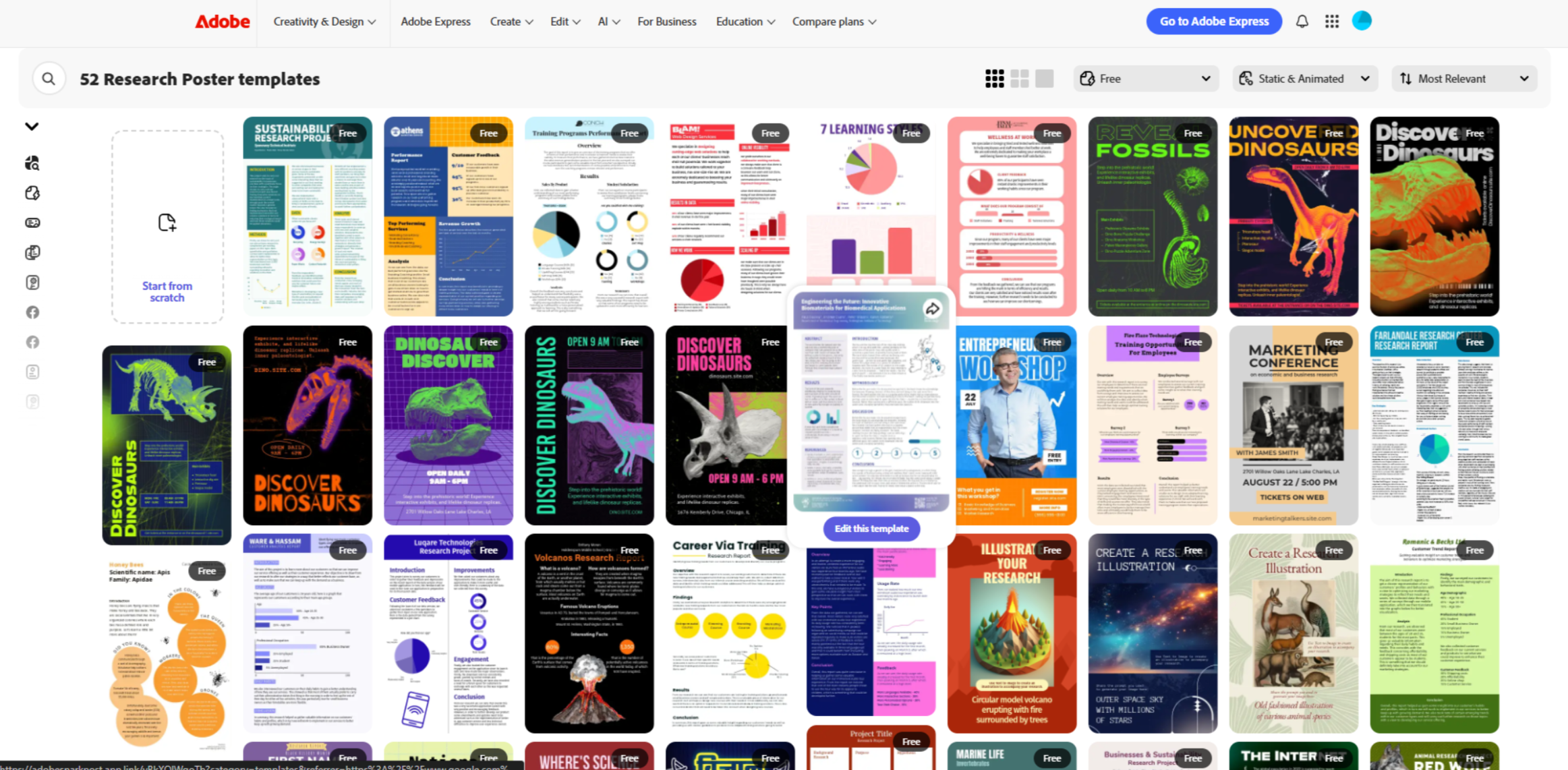Click Edit this template on the hovered card

(871, 529)
